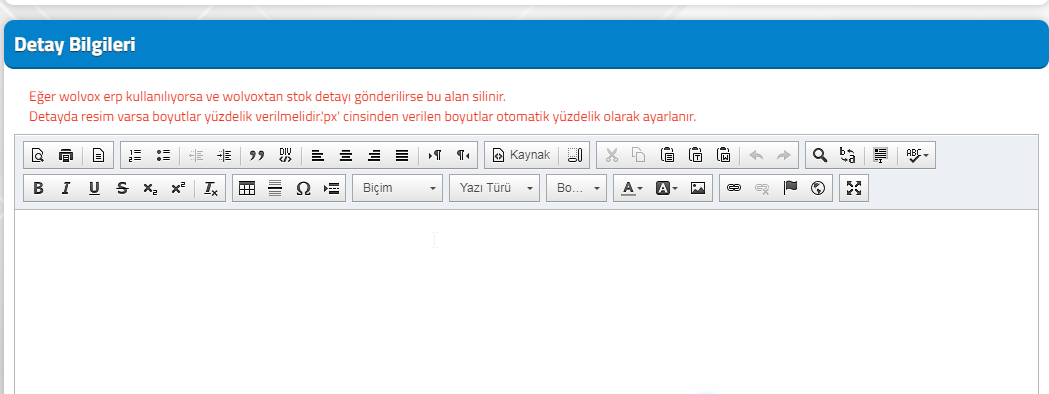Justify the text alignment
Viewport: 1049px width, 394px height.
(402, 155)
